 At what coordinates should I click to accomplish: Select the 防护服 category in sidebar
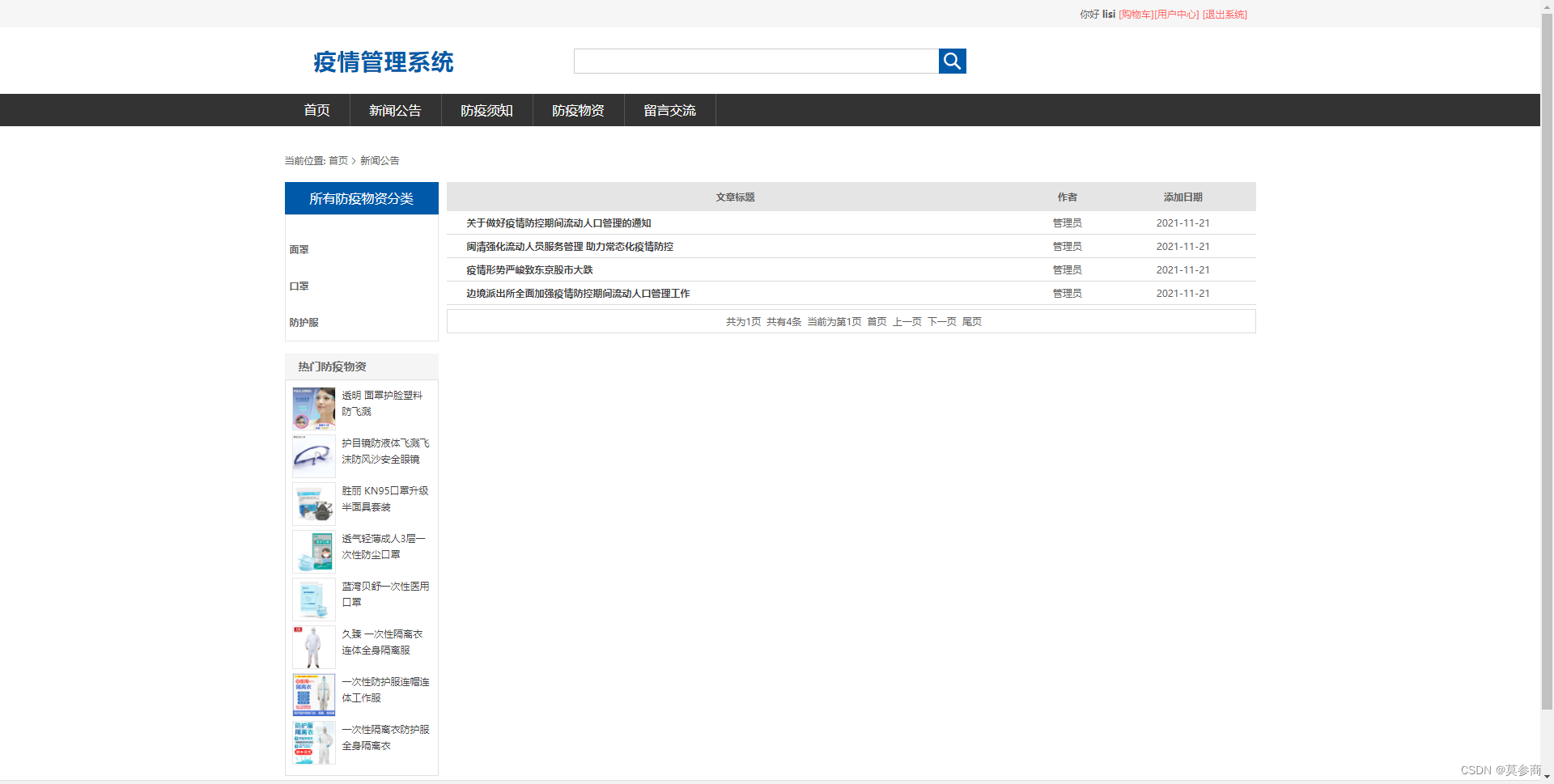(x=304, y=322)
